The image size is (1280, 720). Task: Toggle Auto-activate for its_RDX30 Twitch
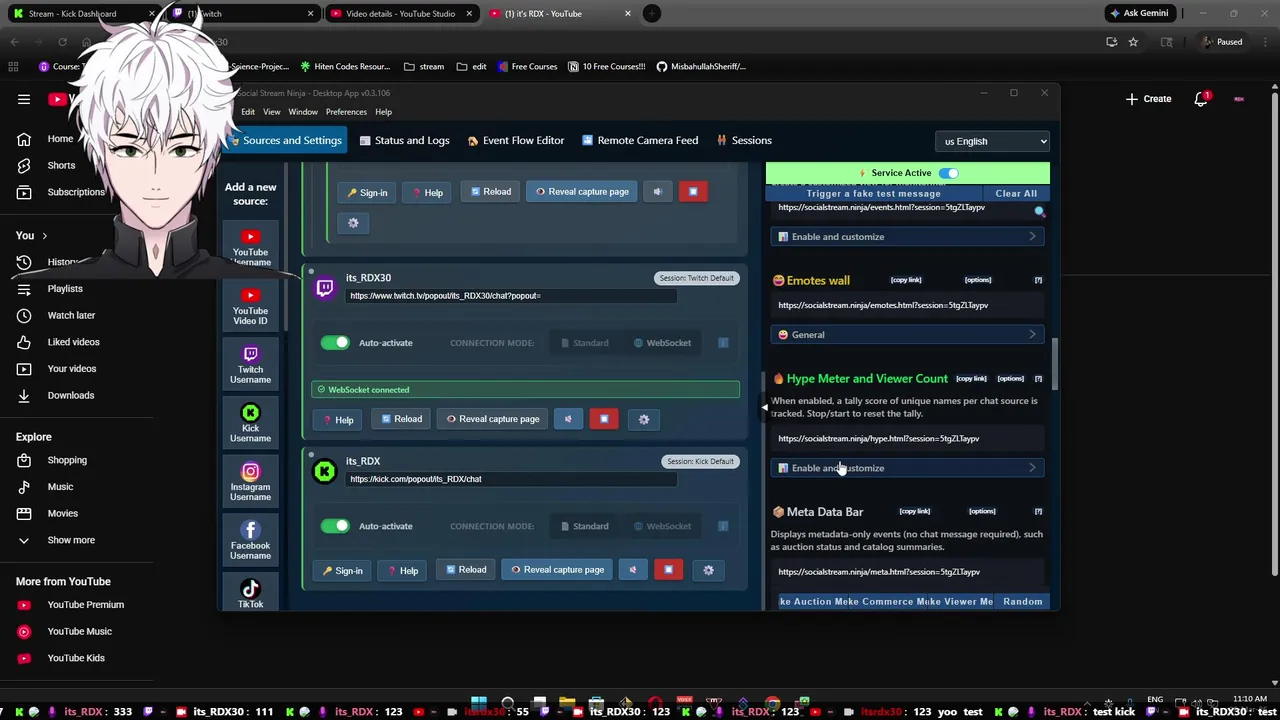(335, 343)
